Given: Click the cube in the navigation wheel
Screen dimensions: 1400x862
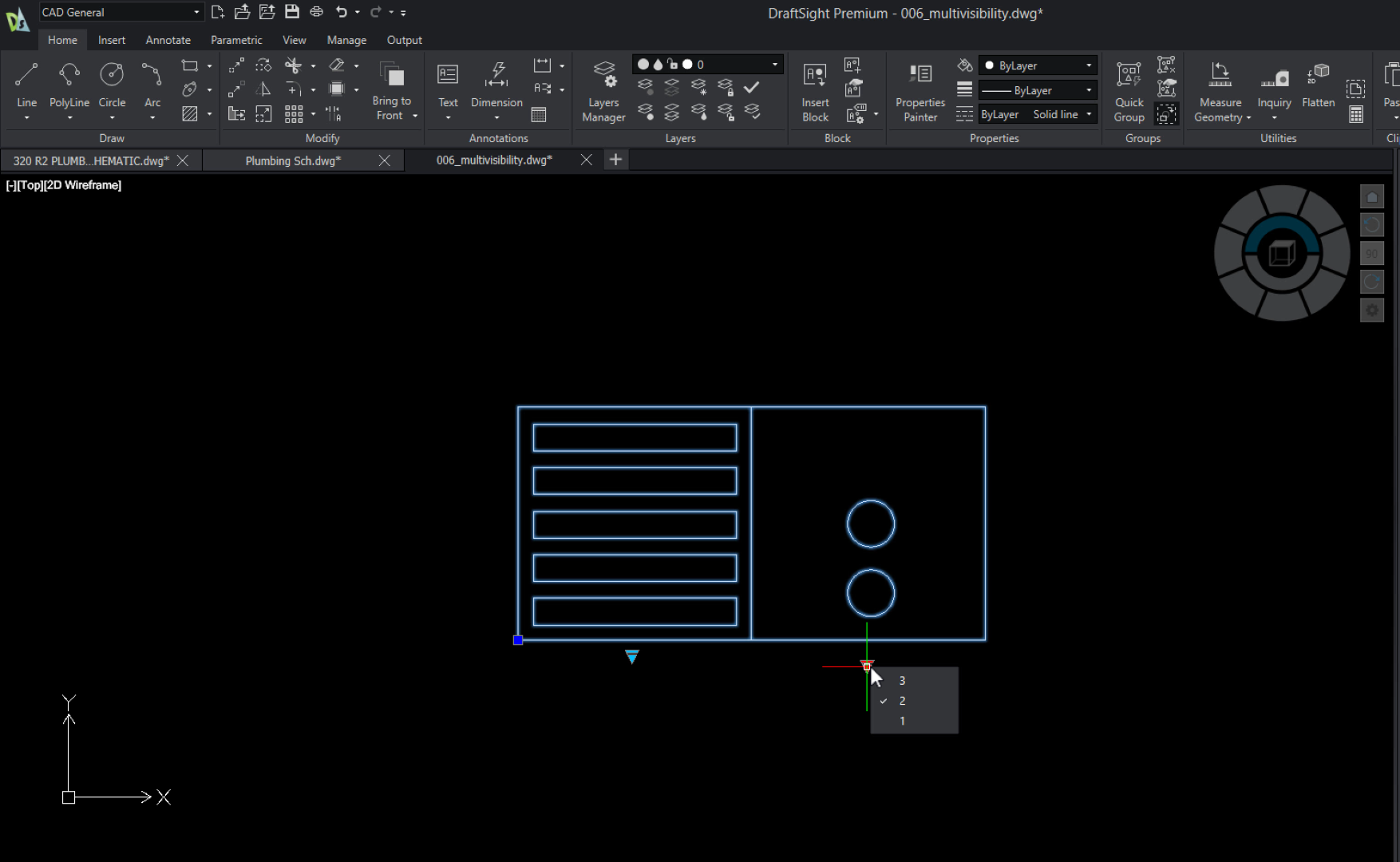Looking at the screenshot, I should tap(1282, 254).
